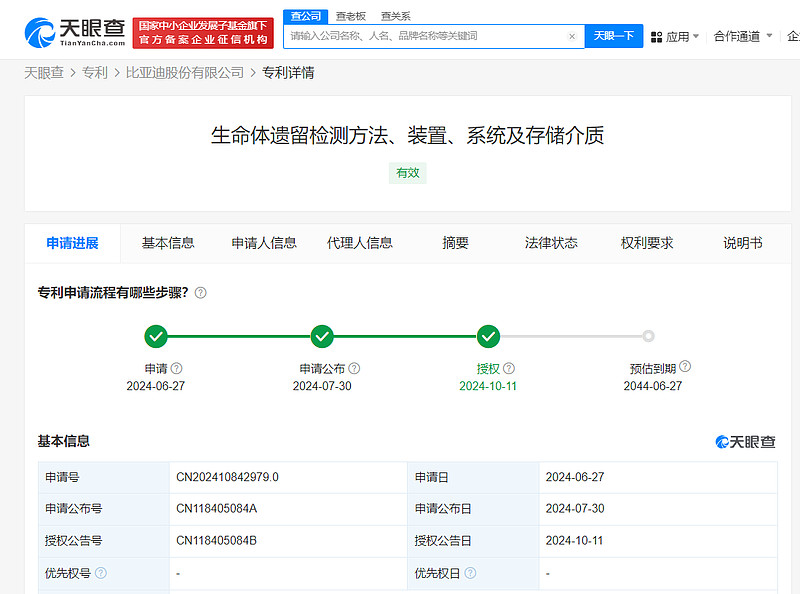
Task: Go to 专利 breadcrumb link
Action: click(95, 73)
